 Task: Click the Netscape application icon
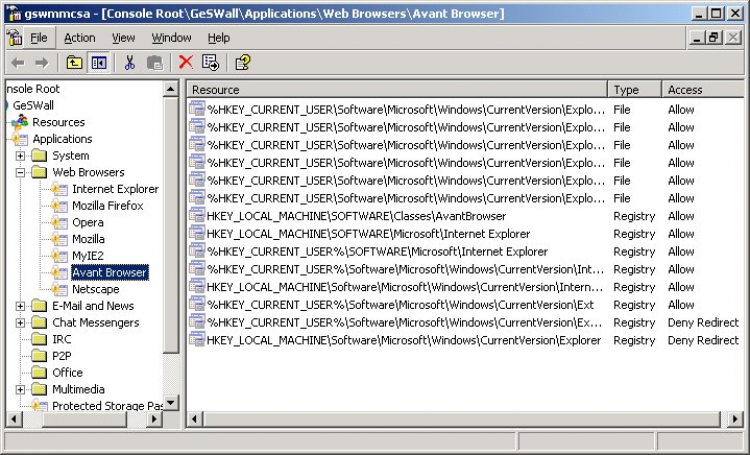pyautogui.click(x=59, y=289)
